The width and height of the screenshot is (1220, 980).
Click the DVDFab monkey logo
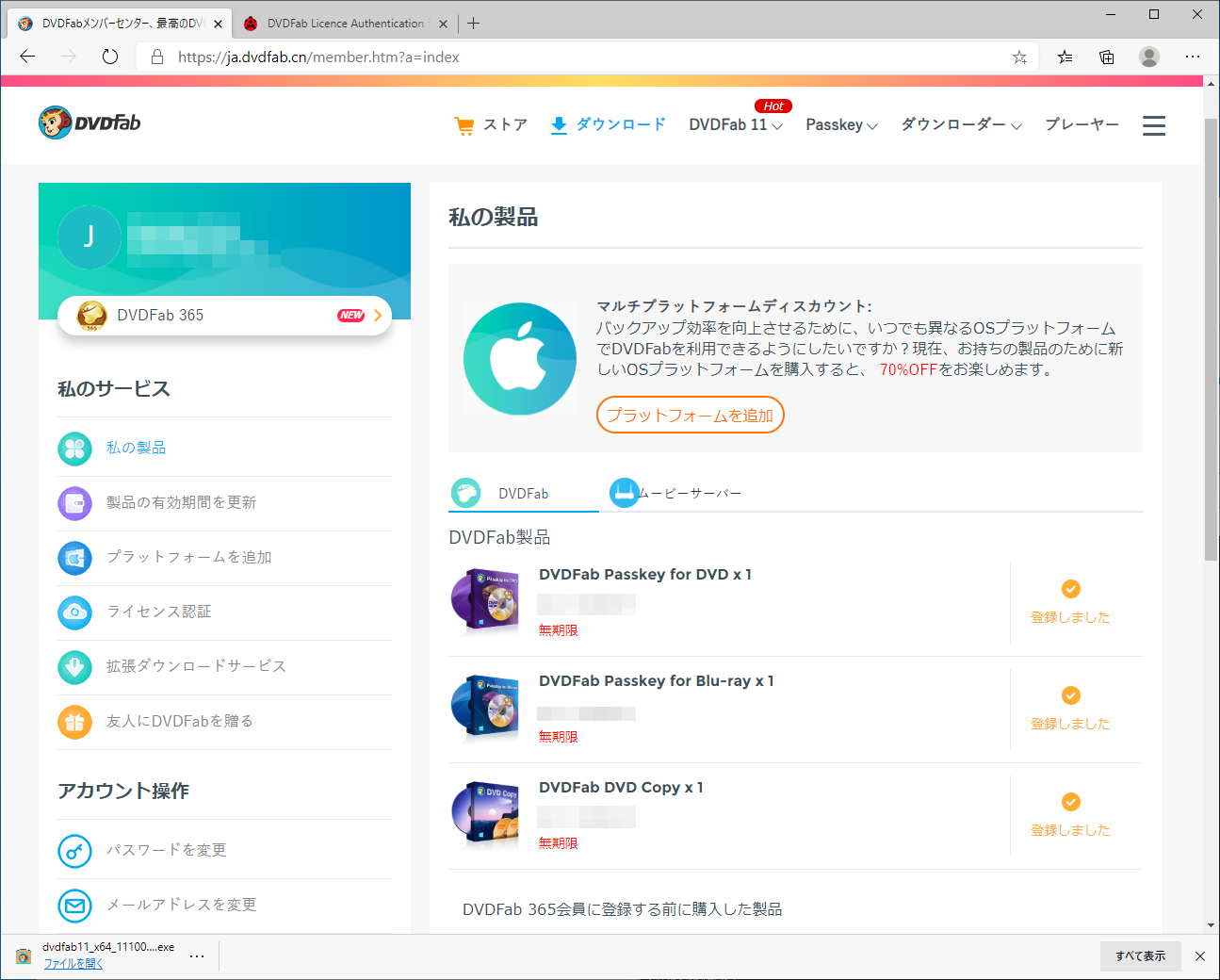point(89,122)
